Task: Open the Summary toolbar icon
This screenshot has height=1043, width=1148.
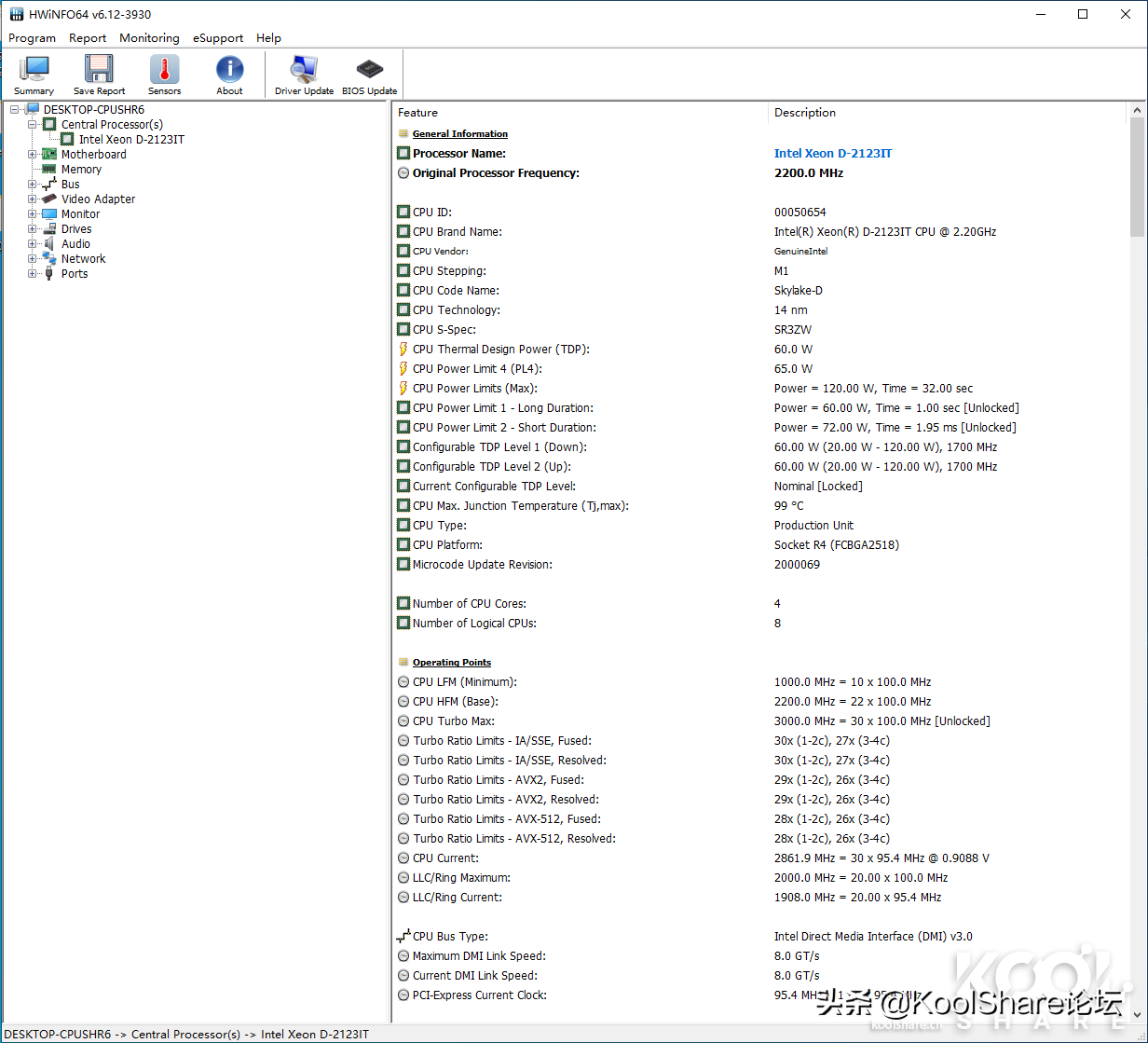Action: point(34,75)
